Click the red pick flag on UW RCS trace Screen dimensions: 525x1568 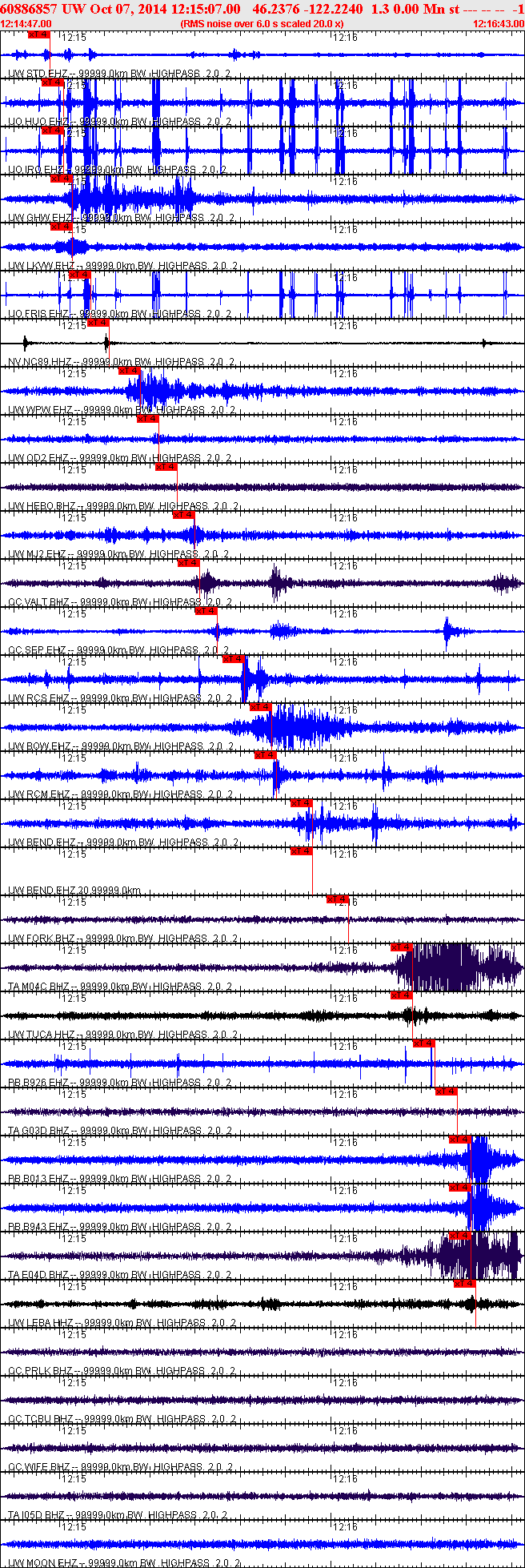(233, 659)
